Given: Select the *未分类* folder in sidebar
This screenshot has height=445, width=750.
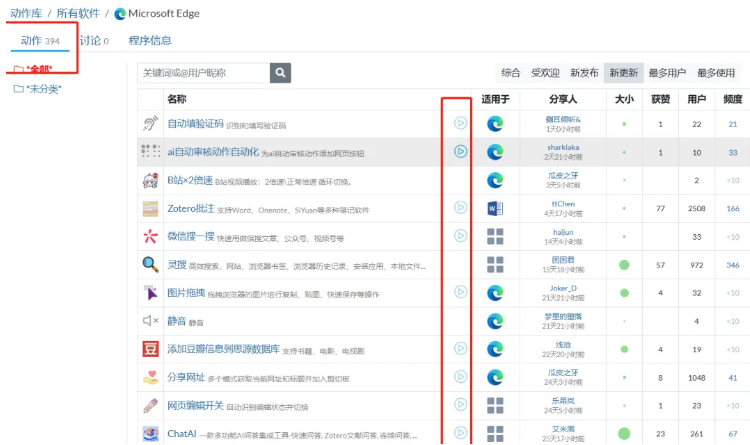Looking at the screenshot, I should (x=38, y=89).
